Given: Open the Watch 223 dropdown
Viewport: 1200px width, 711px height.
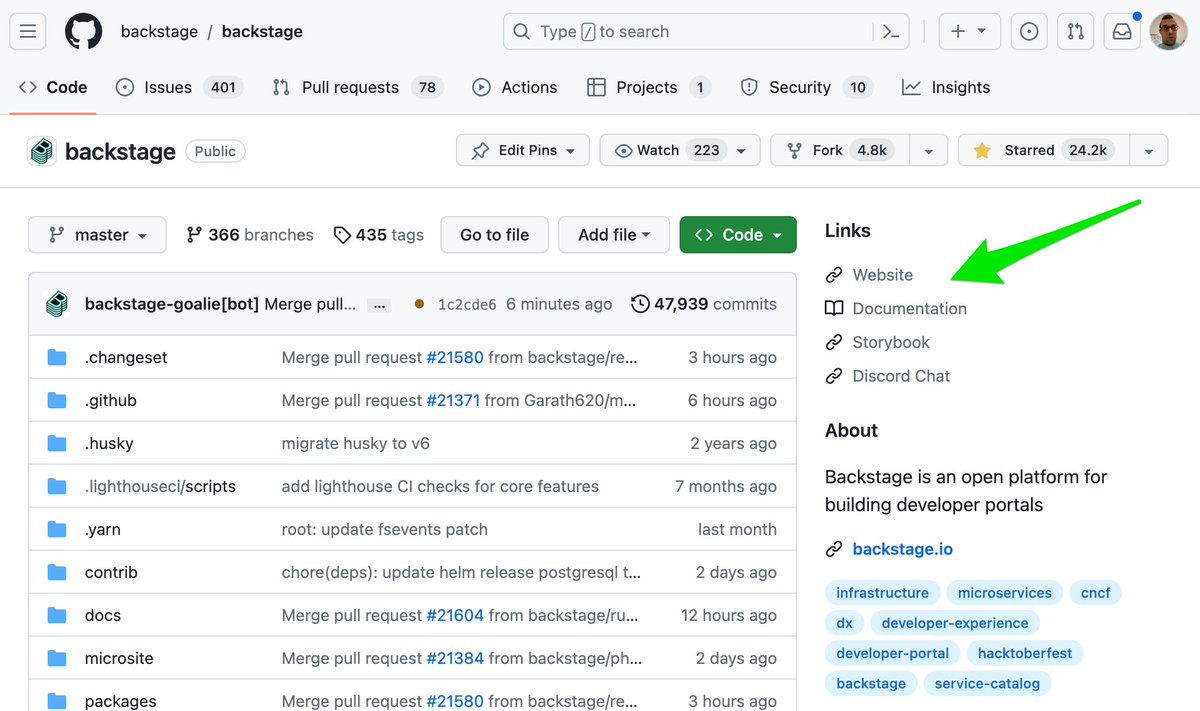Looking at the screenshot, I should 680,150.
